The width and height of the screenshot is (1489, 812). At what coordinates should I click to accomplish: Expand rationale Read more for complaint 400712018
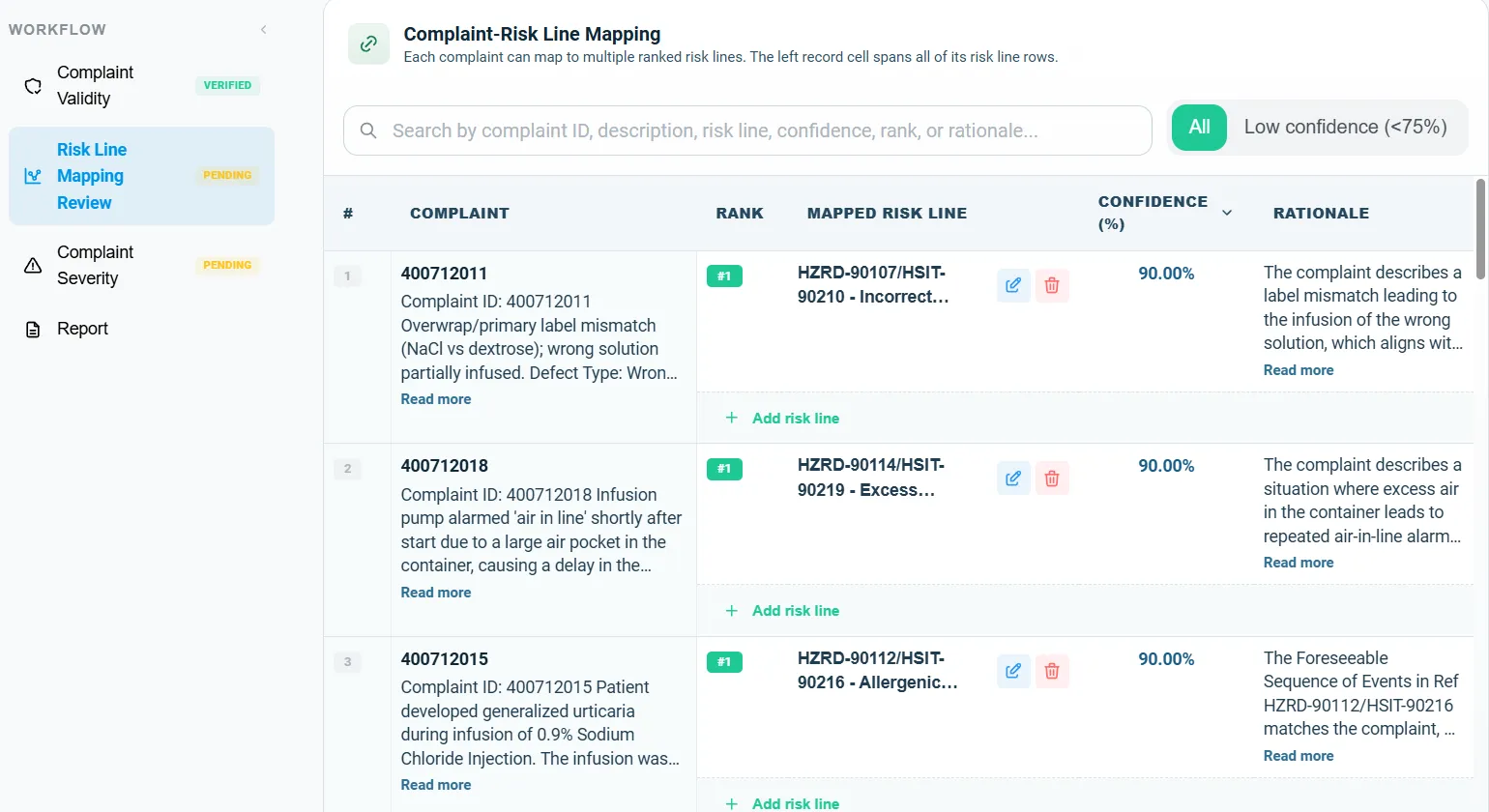(x=1299, y=563)
